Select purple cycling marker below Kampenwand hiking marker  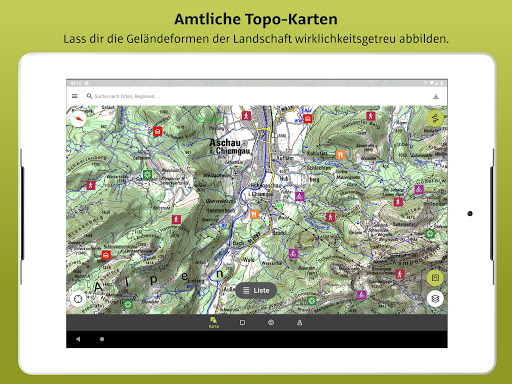(x=362, y=295)
